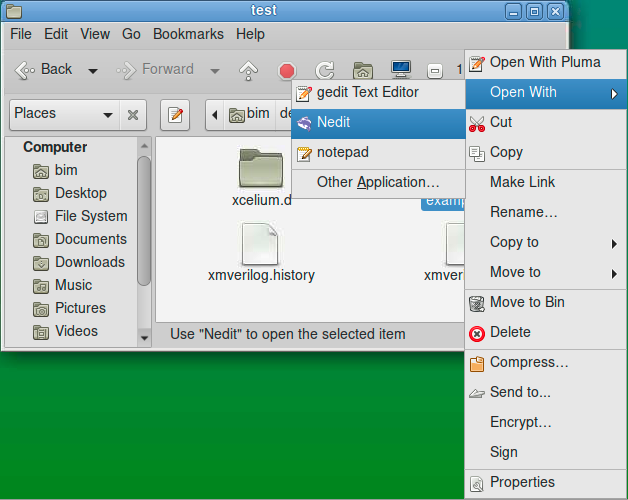
Task: Choose Nedit from Open With submenu
Action: tap(378, 123)
